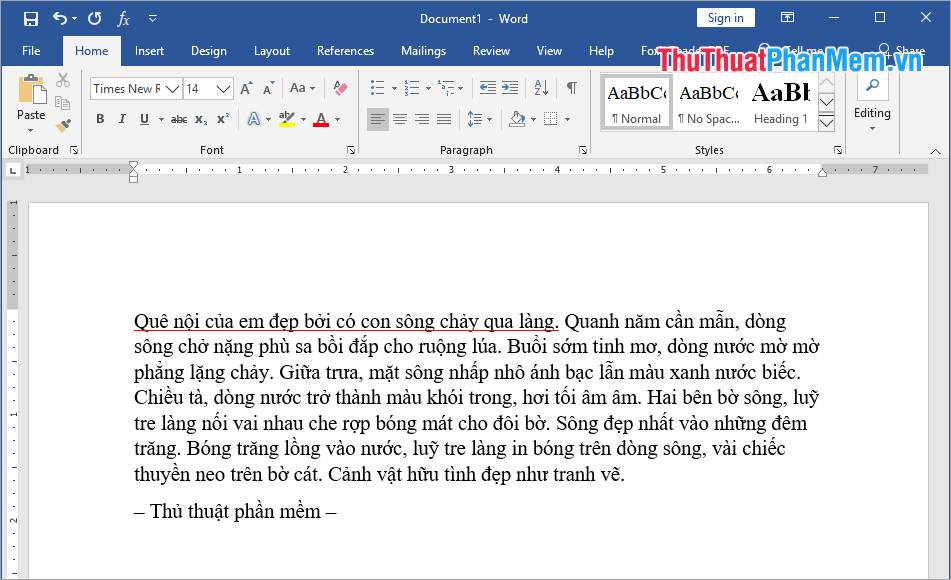Open the Sort tool in the Paragraph group

(541, 87)
